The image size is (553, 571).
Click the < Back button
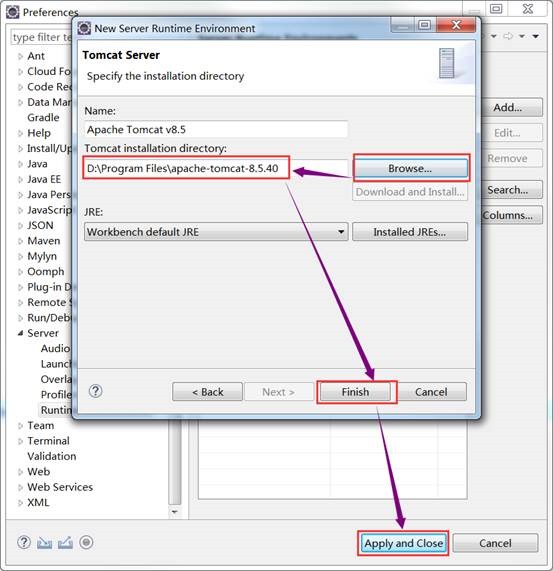point(208,392)
